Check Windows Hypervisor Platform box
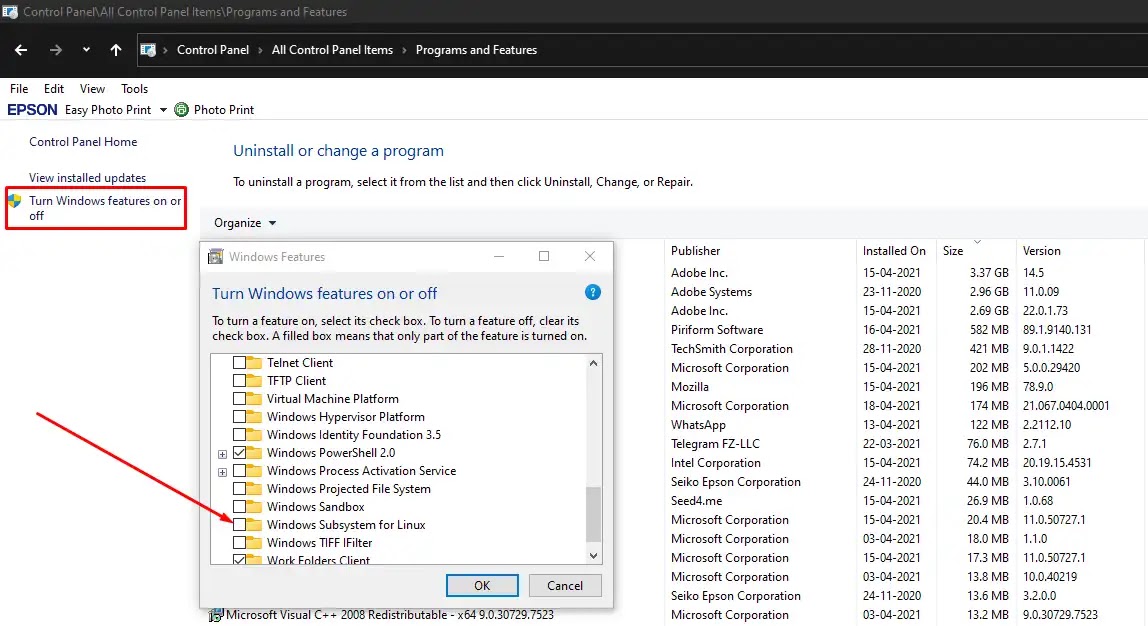This screenshot has width=1148, height=626. coord(239,417)
